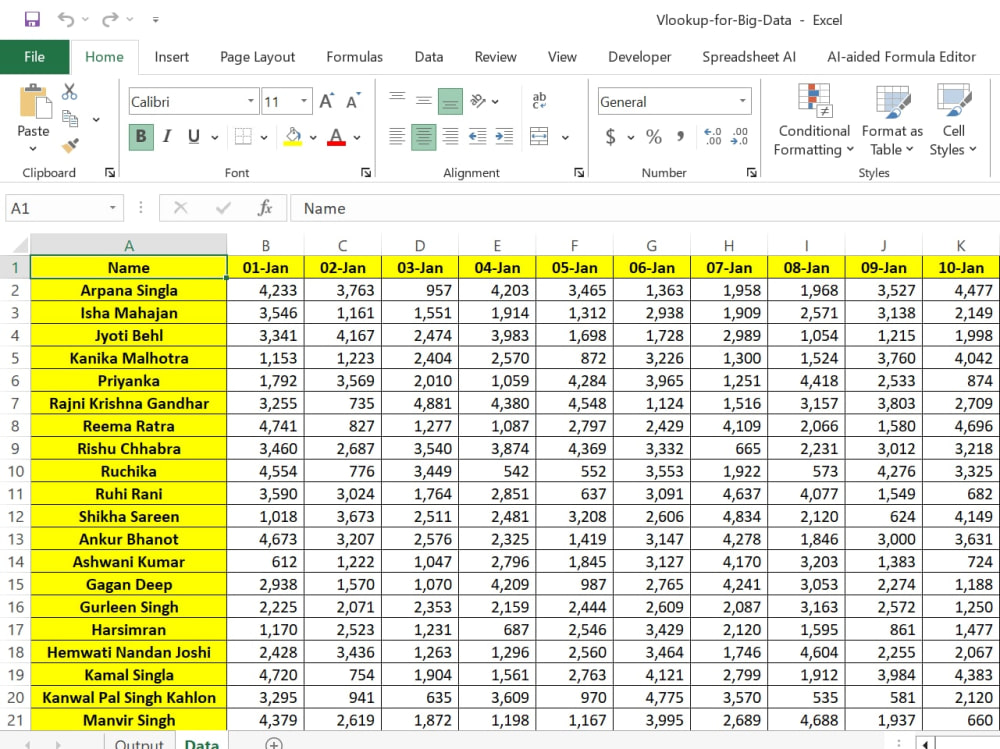
Task: Decrease decimal places
Action: pos(739,137)
